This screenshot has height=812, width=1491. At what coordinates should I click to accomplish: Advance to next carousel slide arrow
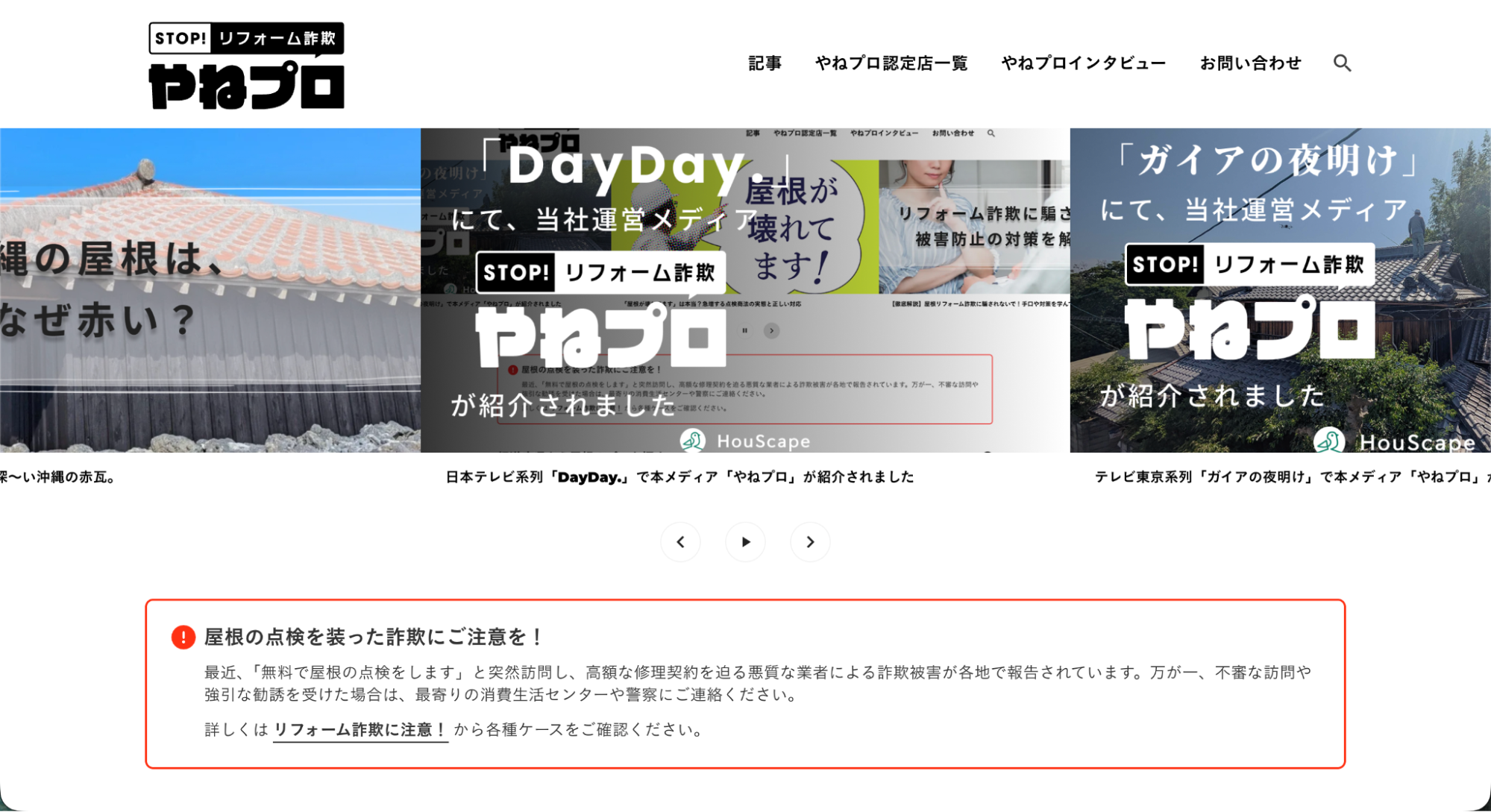pos(810,542)
